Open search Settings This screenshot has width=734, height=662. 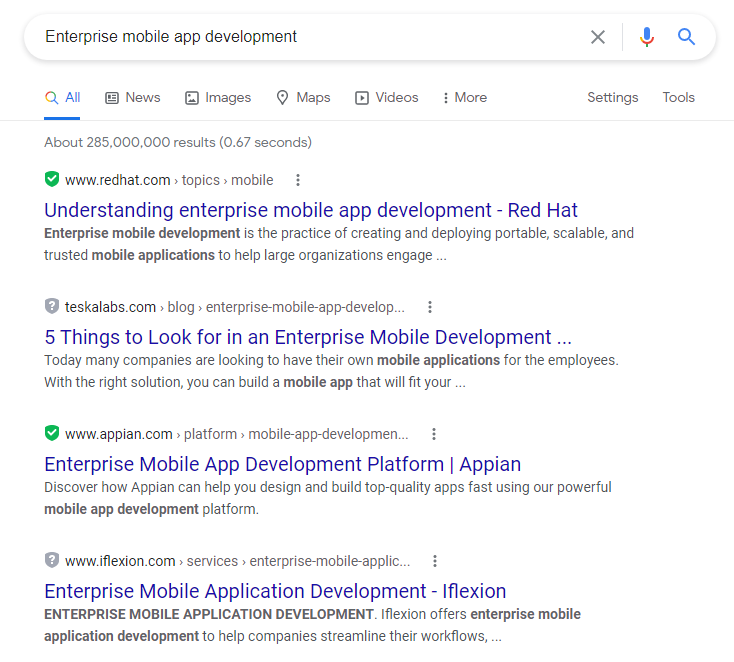click(x=613, y=97)
